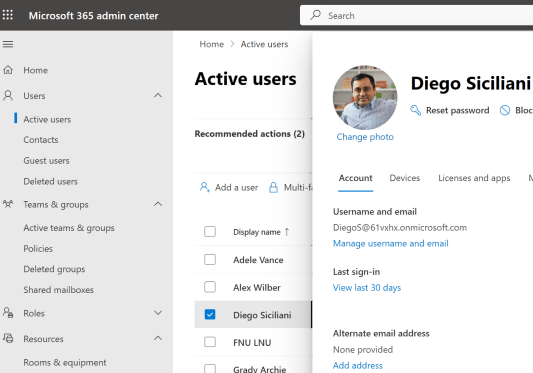
Task: Click the Recommended actions (2) heading
Action: (250, 134)
